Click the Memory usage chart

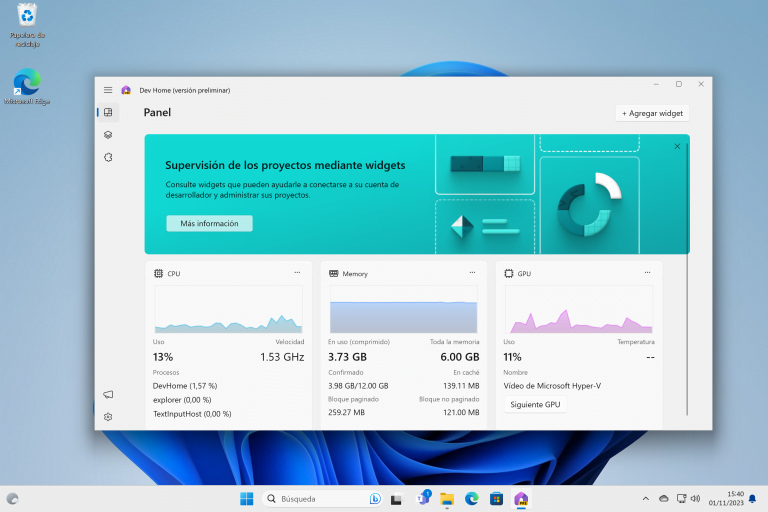tap(404, 310)
